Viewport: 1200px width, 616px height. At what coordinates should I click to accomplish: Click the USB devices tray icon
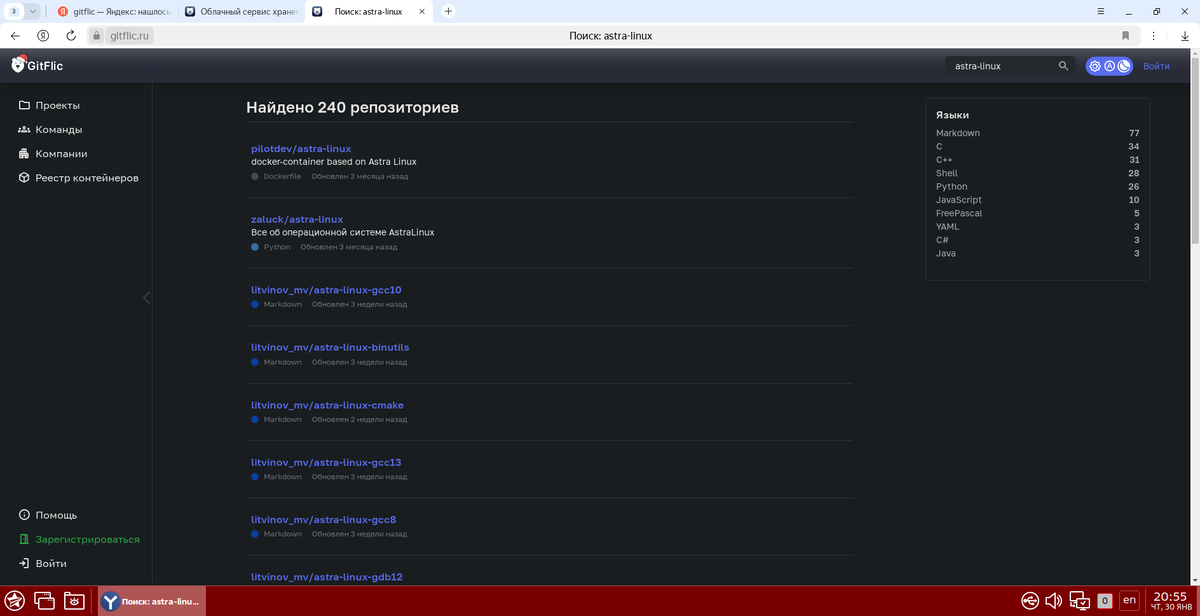pyautogui.click(x=1030, y=601)
